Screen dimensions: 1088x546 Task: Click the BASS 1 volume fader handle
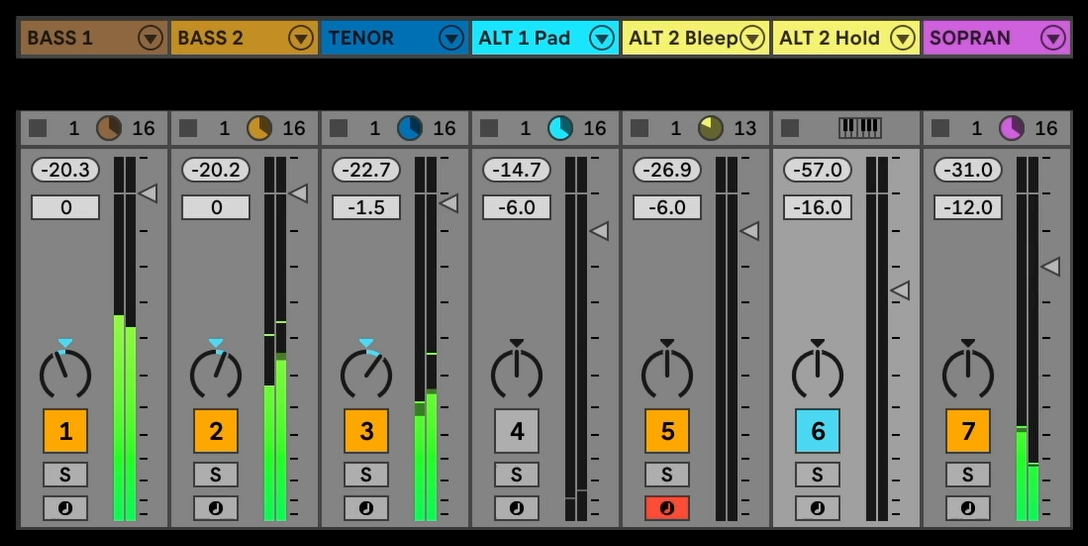148,193
